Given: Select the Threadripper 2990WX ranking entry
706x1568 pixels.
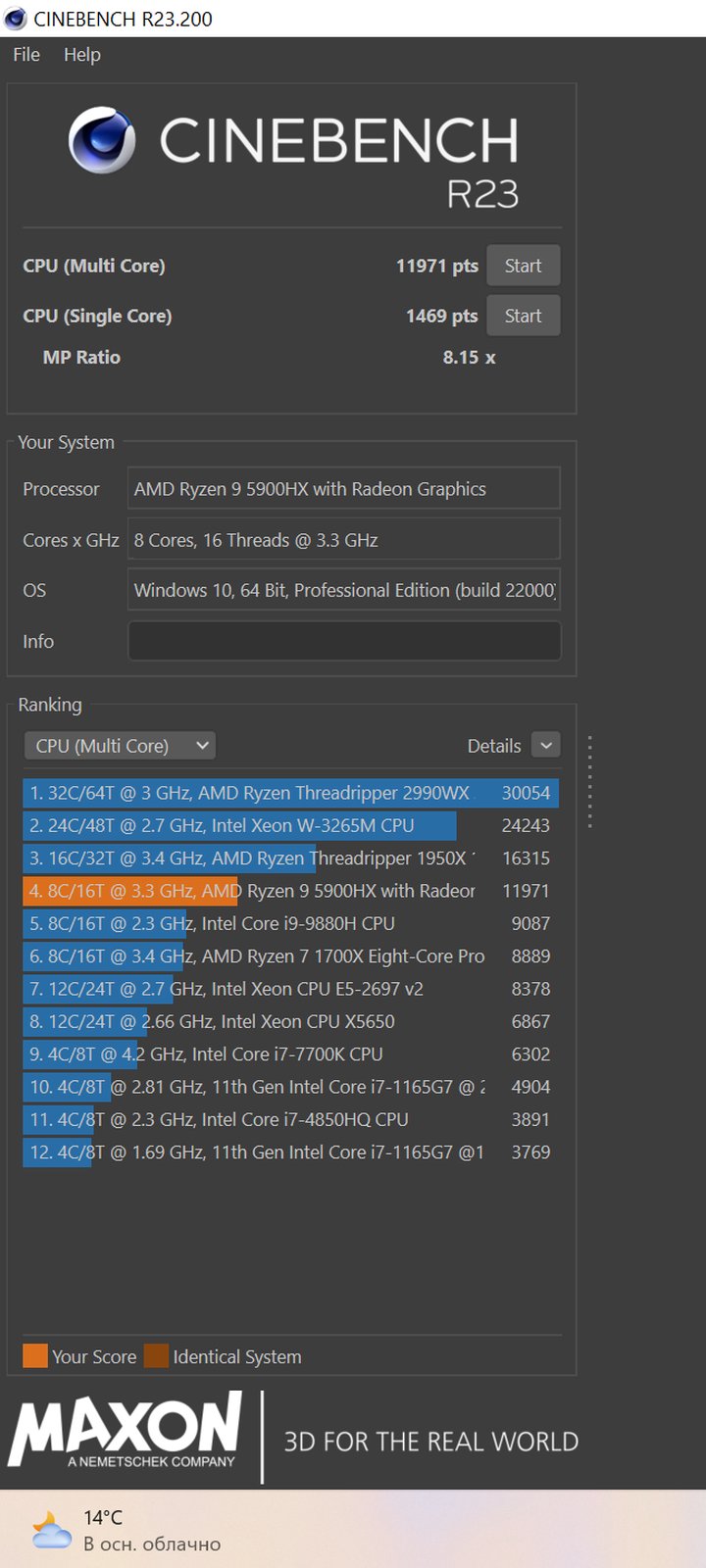Looking at the screenshot, I should coord(290,793).
